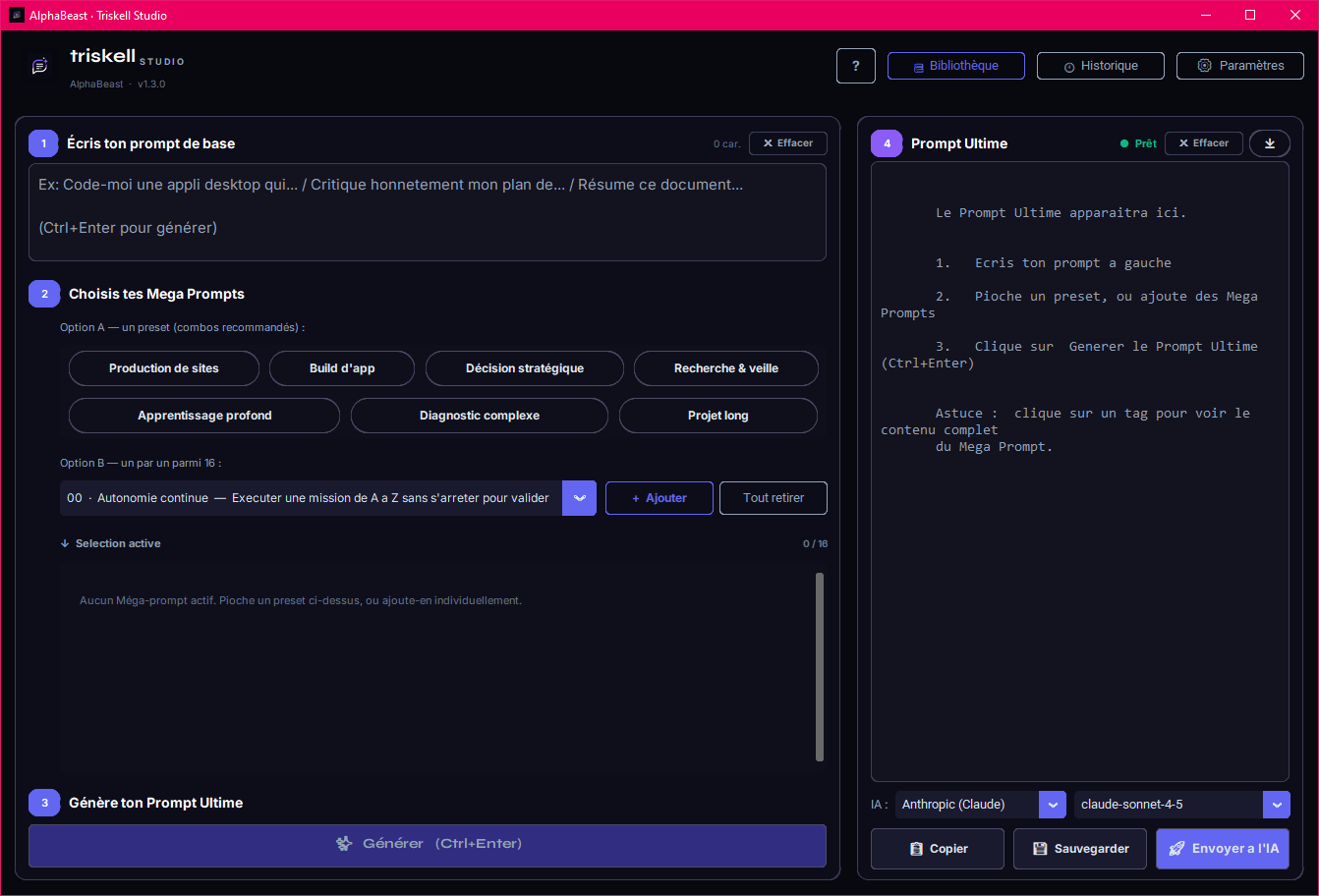This screenshot has height=896, width=1319.
Task: Click the step 1 number badge
Action: [x=43, y=143]
